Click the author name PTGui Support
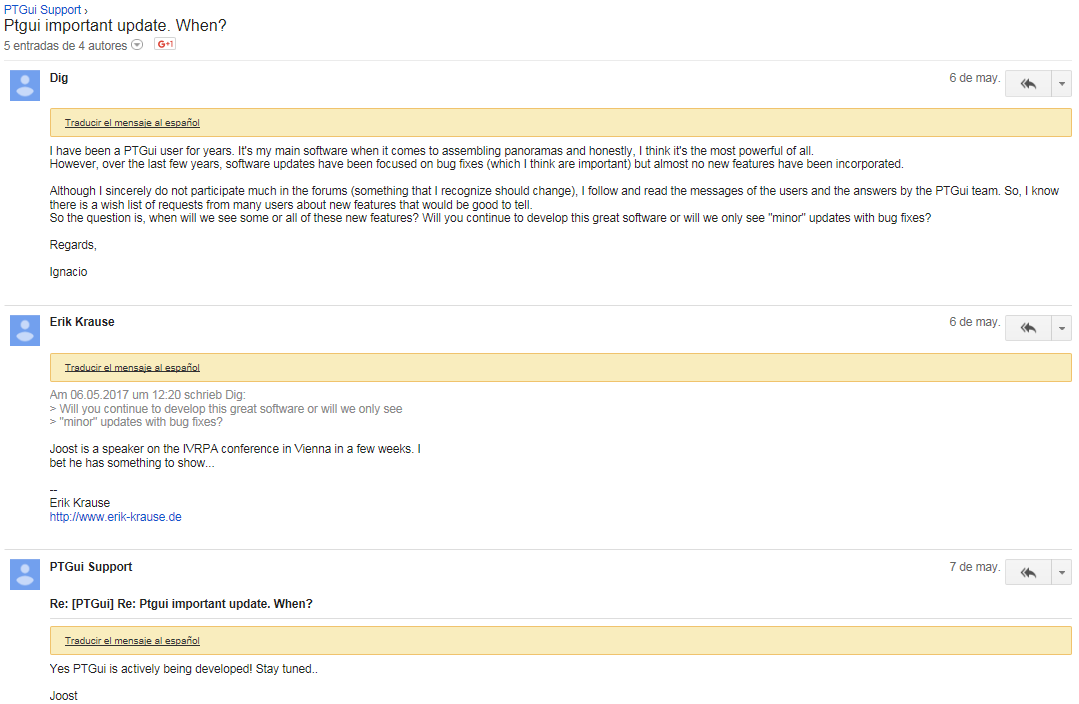The image size is (1079, 704). pos(91,567)
